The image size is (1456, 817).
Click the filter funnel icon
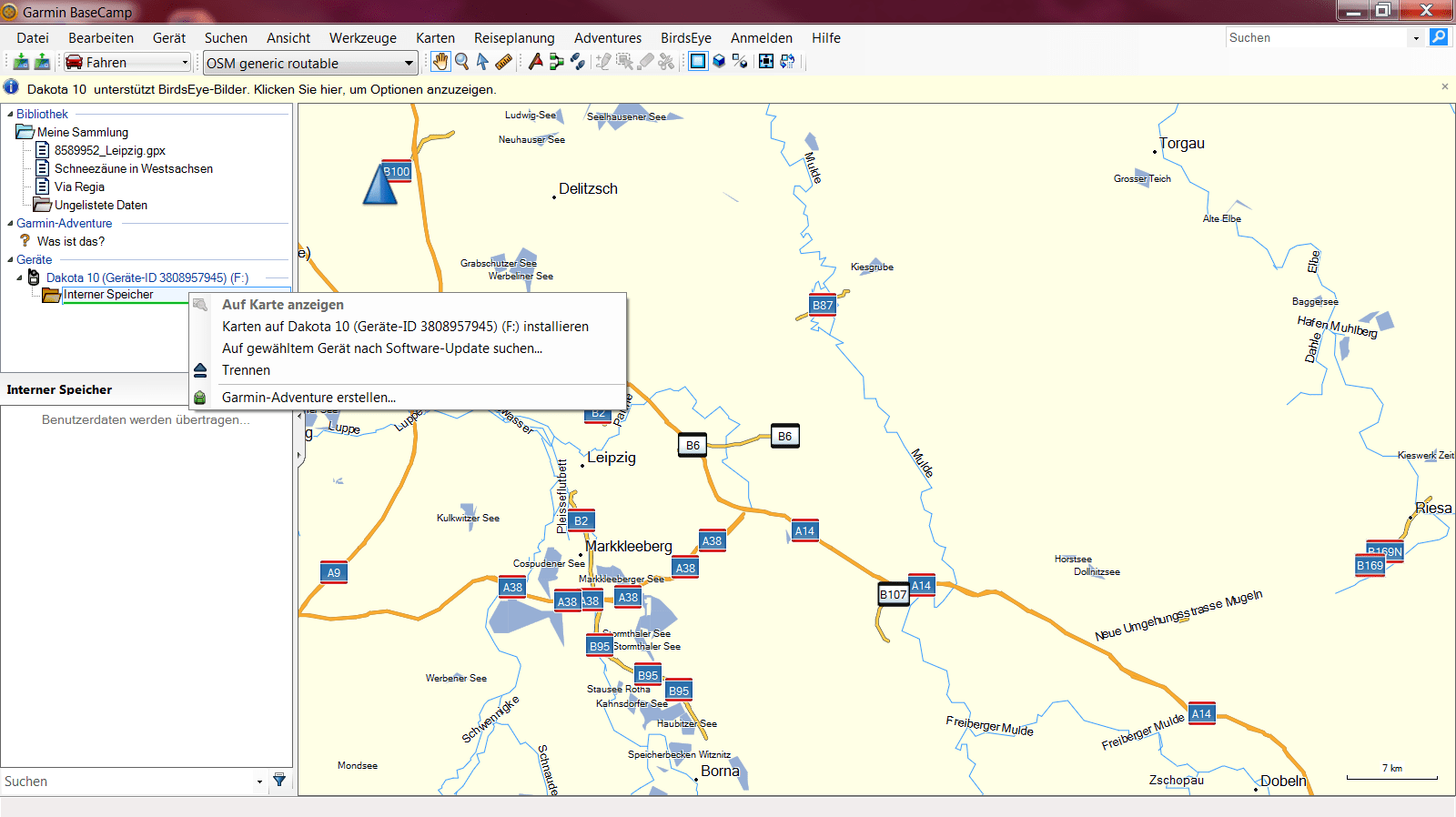click(279, 781)
